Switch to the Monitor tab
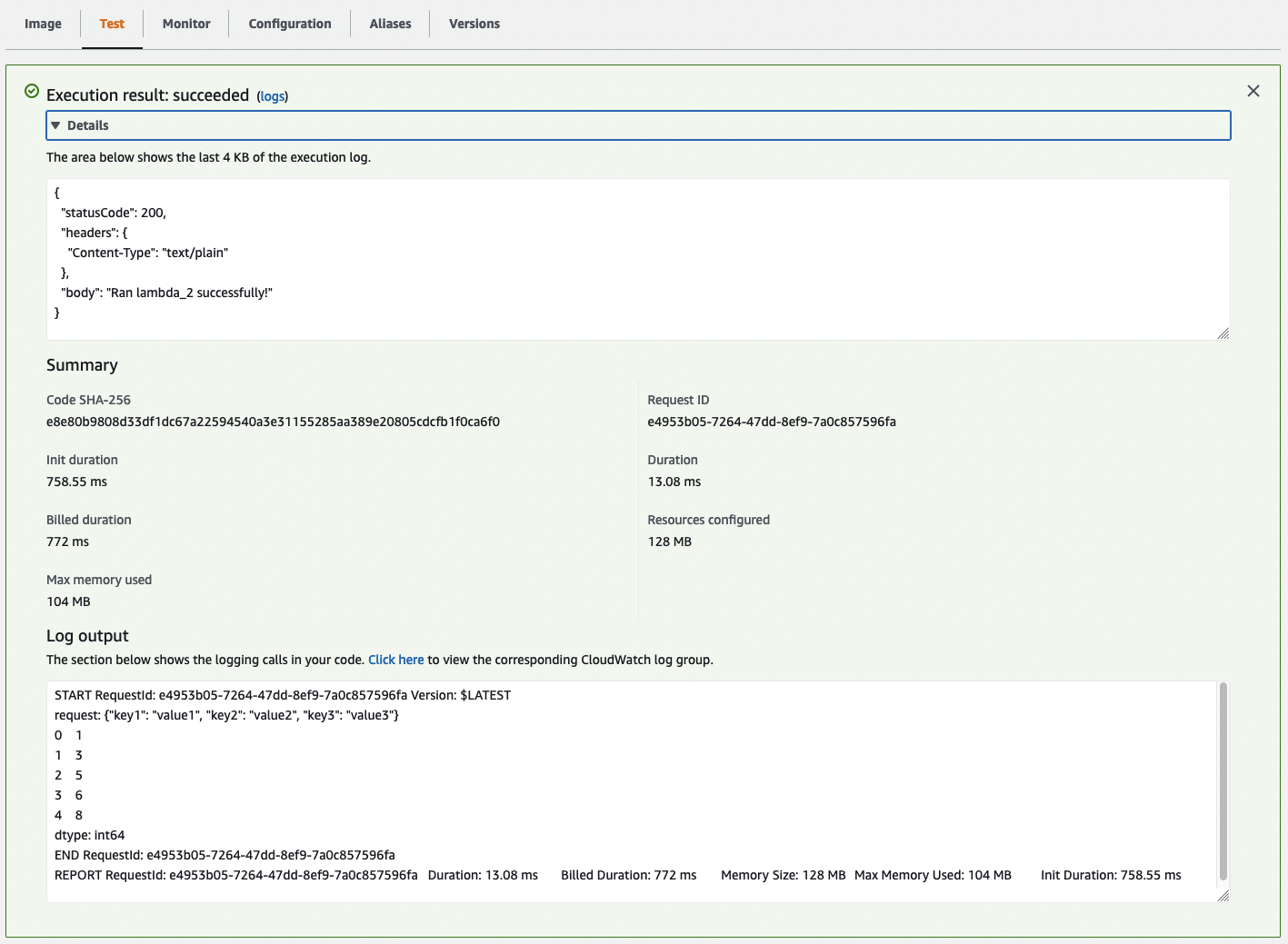1288x944 pixels. click(x=185, y=24)
